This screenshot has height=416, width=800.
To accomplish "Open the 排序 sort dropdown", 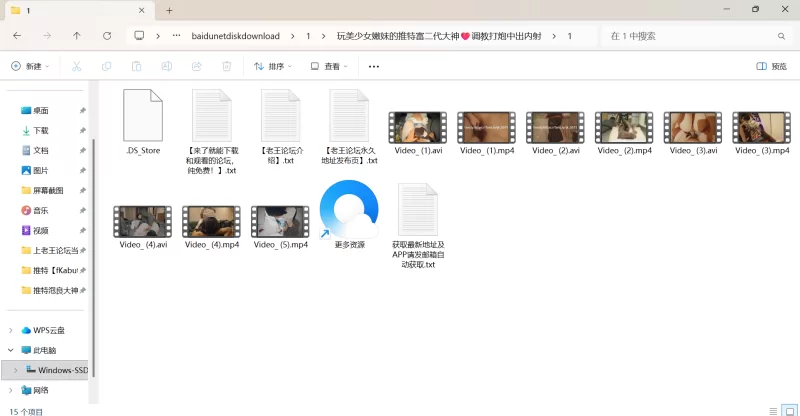I will (x=273, y=66).
